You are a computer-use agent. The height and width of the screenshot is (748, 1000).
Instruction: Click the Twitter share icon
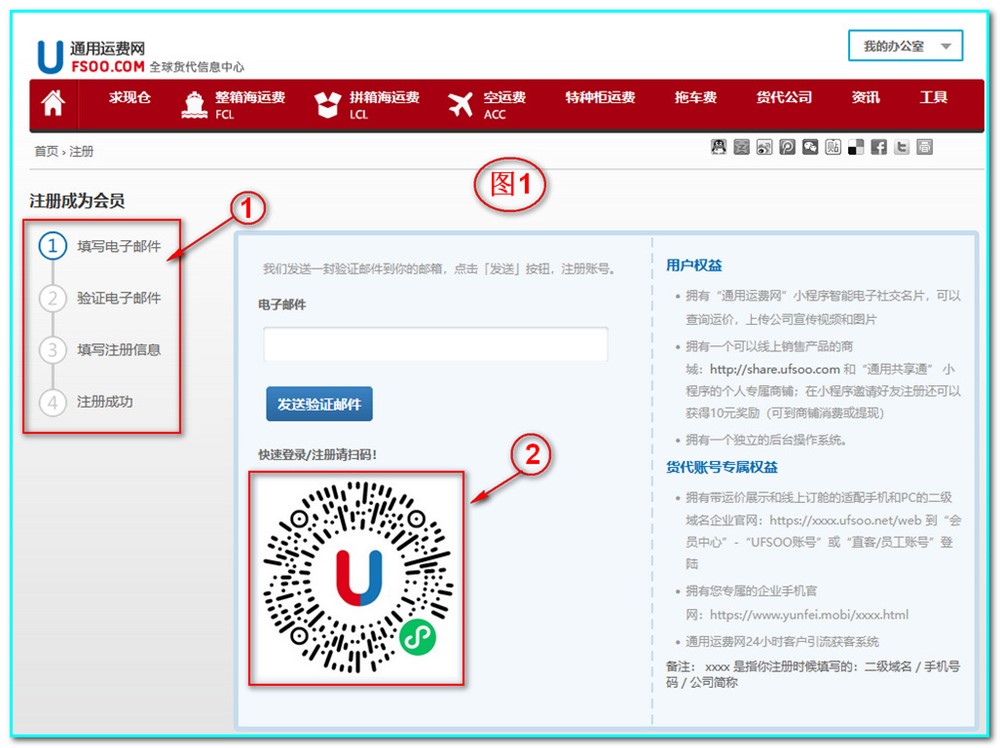click(x=902, y=147)
